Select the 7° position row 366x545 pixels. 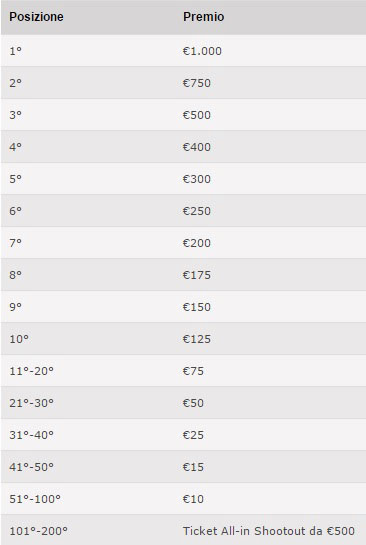pos(183,243)
